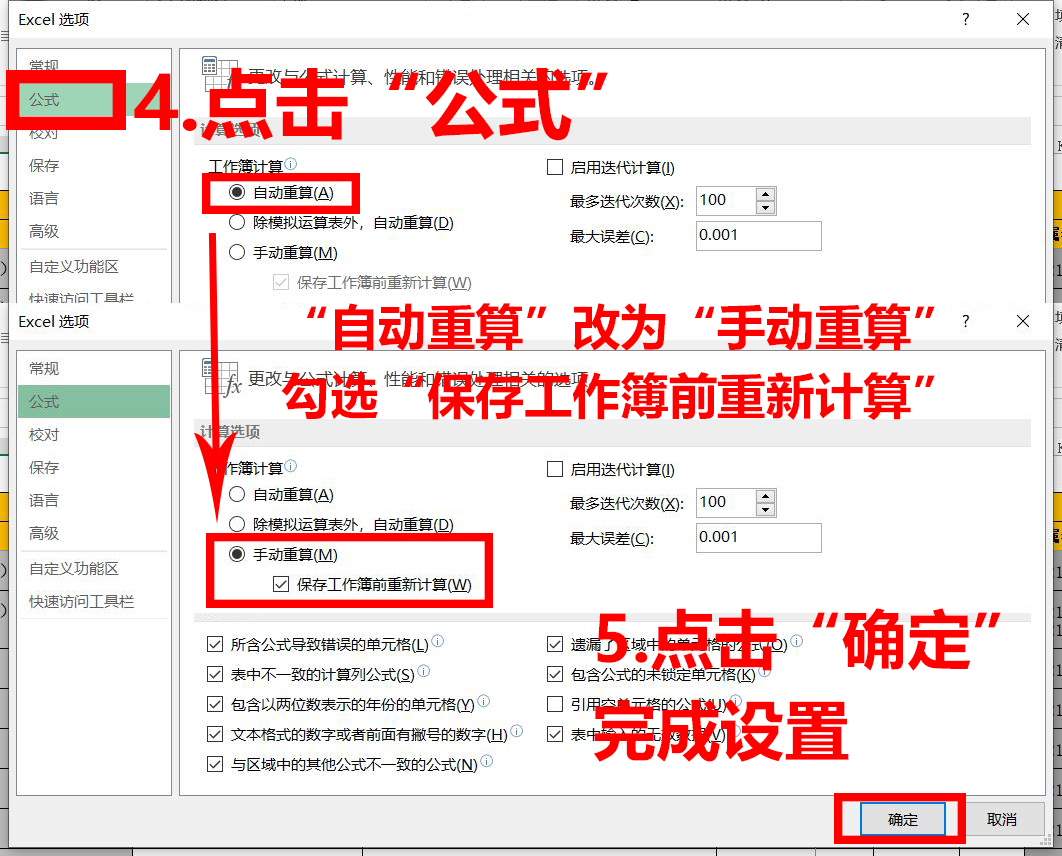Open 校对 category in lower dialog sidebar

[93, 435]
